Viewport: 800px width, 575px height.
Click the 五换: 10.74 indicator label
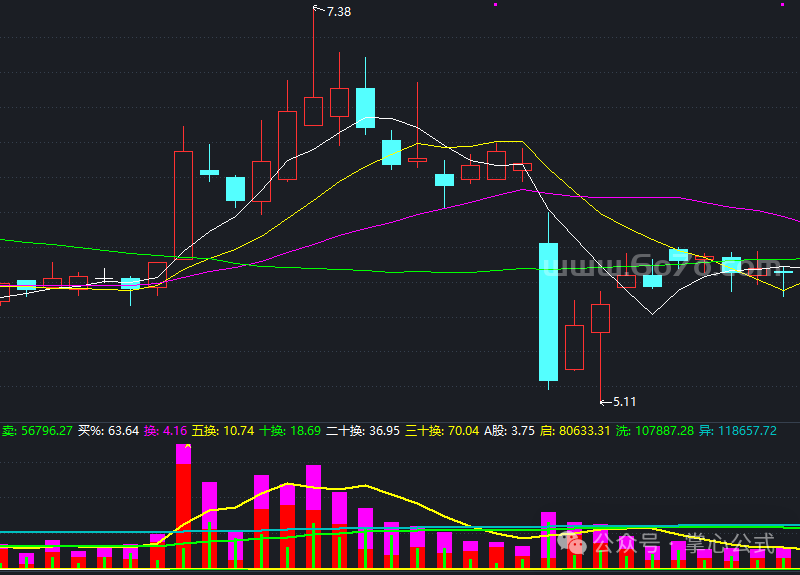point(222,431)
